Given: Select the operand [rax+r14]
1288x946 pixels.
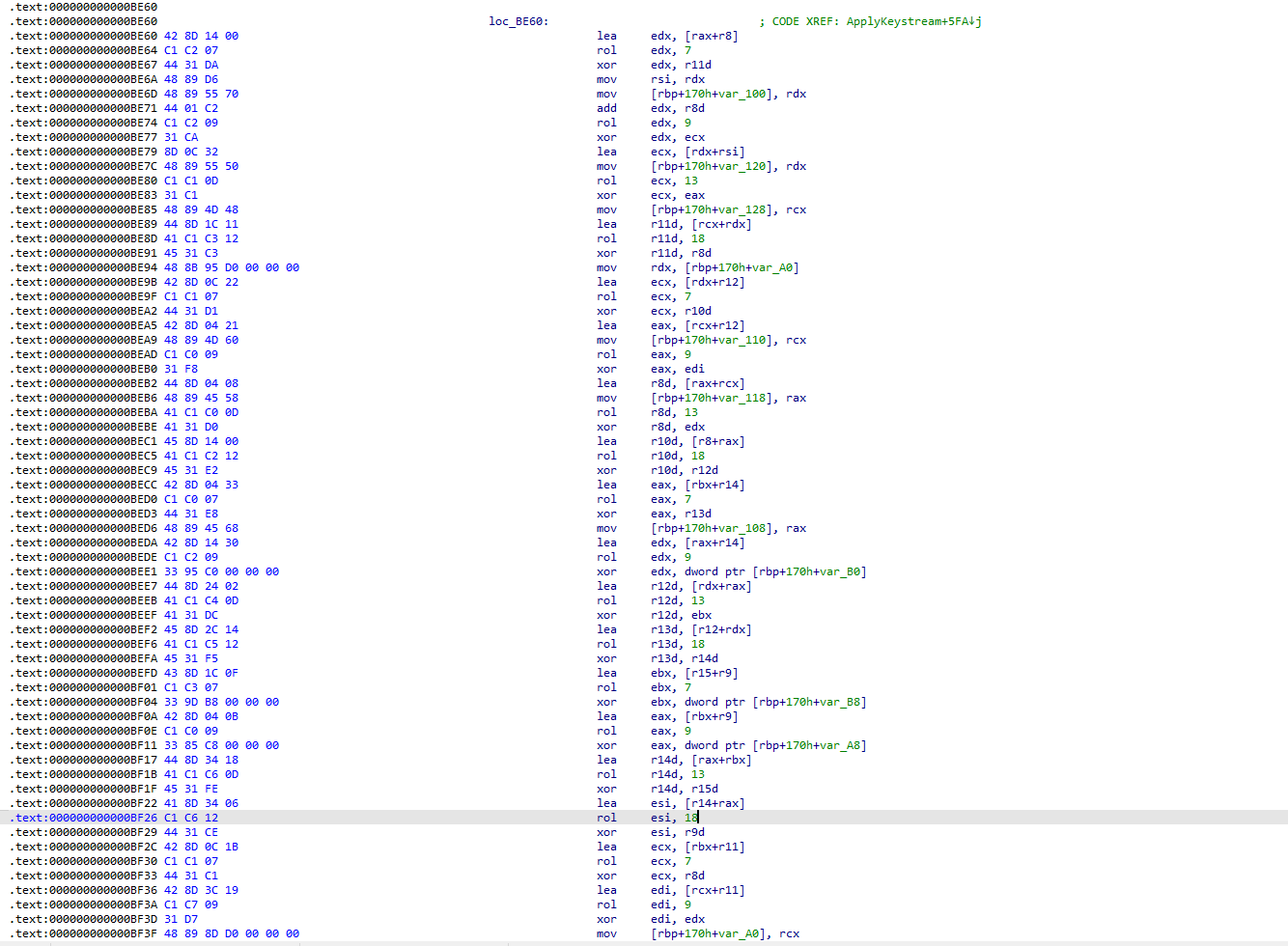Looking at the screenshot, I should point(714,543).
